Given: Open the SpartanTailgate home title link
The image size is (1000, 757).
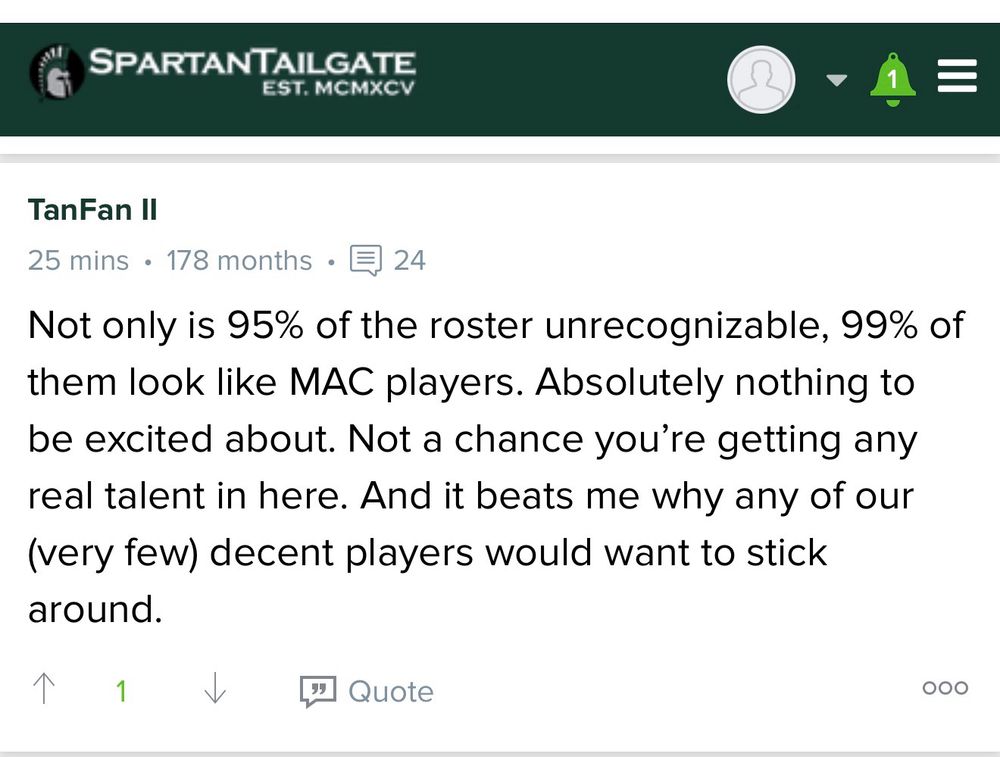Looking at the screenshot, I should click(252, 62).
